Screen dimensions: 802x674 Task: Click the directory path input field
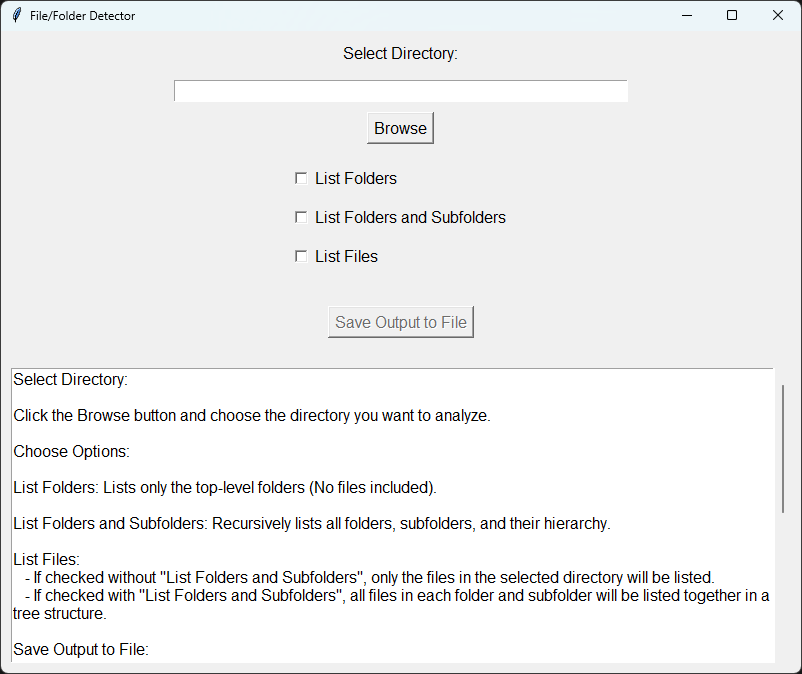[x=400, y=91]
